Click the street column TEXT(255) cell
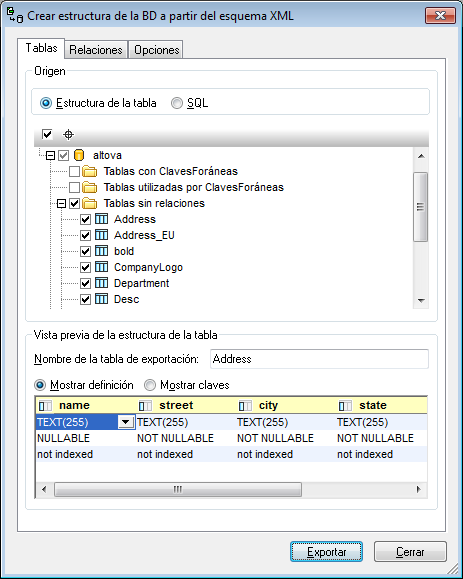The height and width of the screenshot is (579, 463). click(185, 422)
